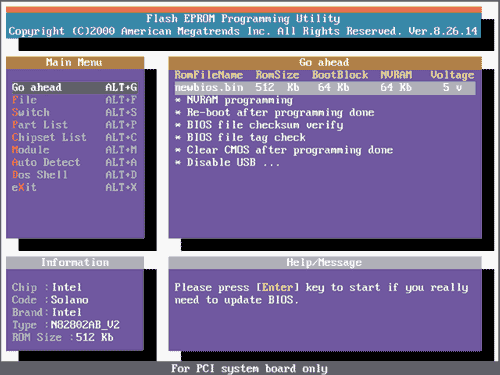Image resolution: width=500 pixels, height=375 pixels.
Task: Select the newbios.bin ROM file row
Action: point(325,88)
